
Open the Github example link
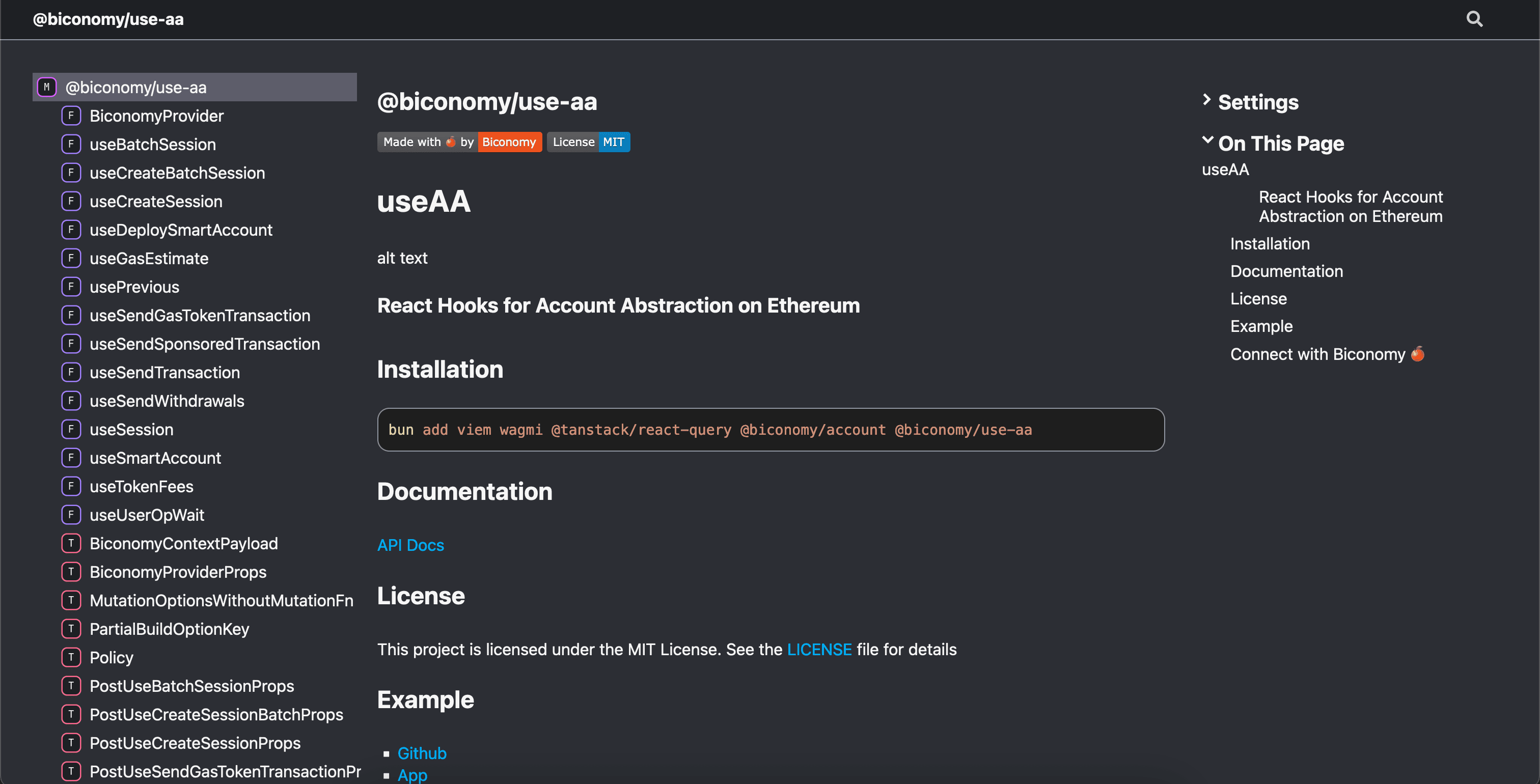tap(422, 753)
